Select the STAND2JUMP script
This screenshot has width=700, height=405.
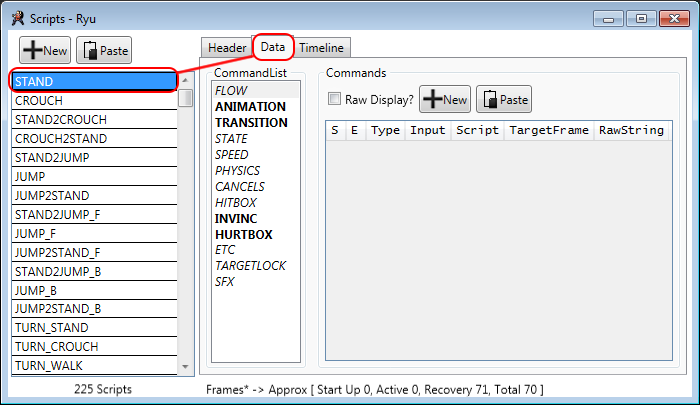coord(93,158)
